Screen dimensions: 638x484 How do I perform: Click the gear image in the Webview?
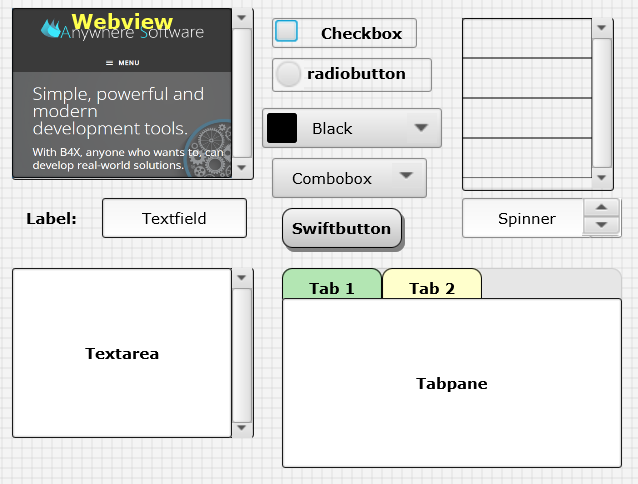point(208,149)
